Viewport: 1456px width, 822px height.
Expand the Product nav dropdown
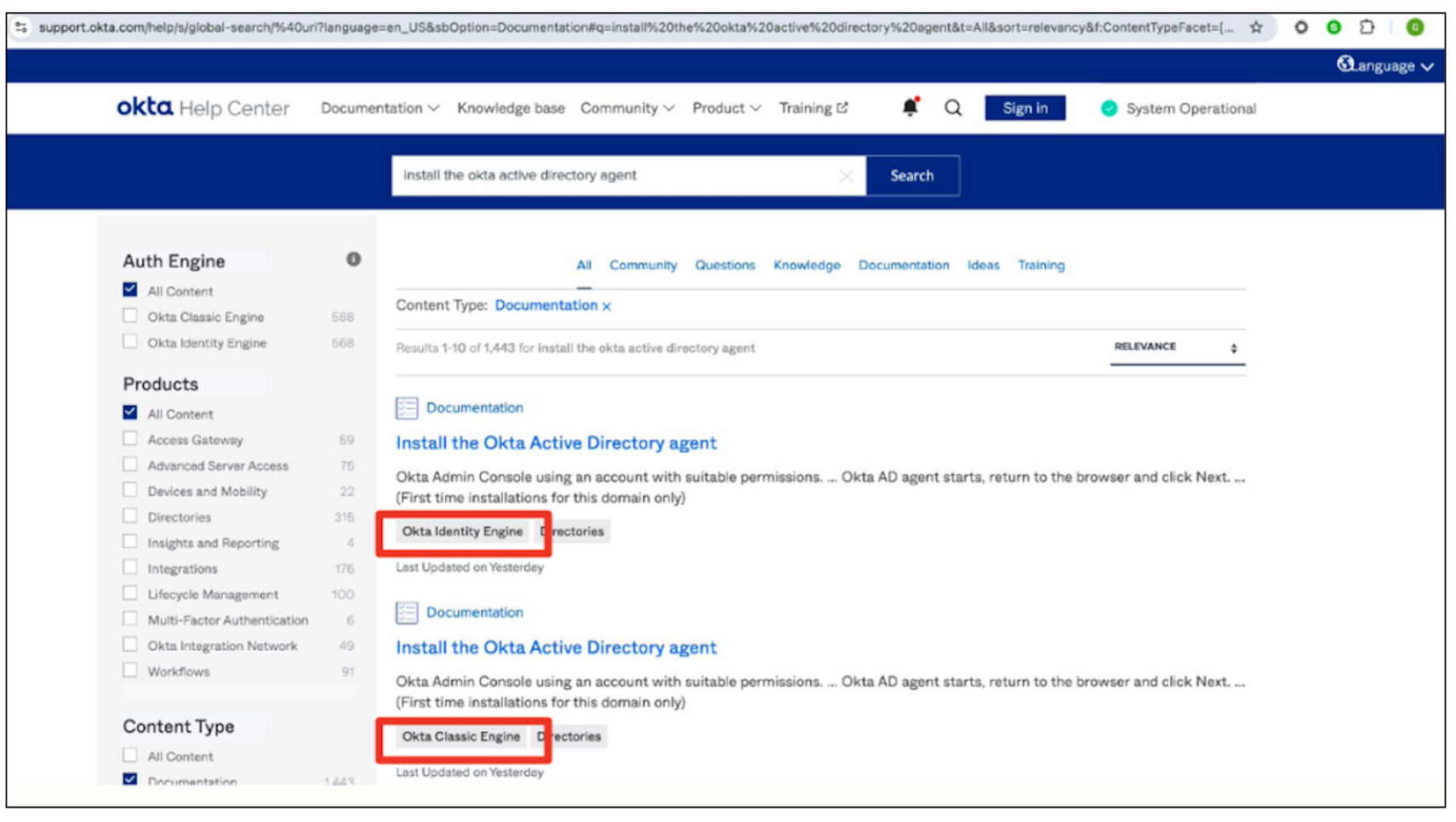pyautogui.click(x=726, y=108)
